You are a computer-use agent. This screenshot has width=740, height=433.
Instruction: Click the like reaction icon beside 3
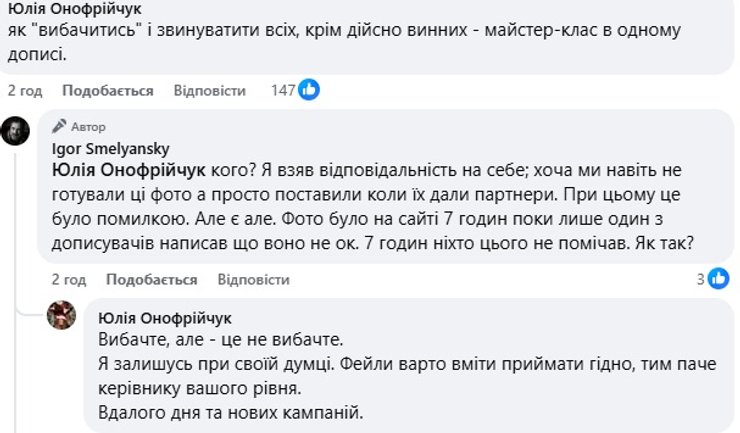pyautogui.click(x=718, y=279)
